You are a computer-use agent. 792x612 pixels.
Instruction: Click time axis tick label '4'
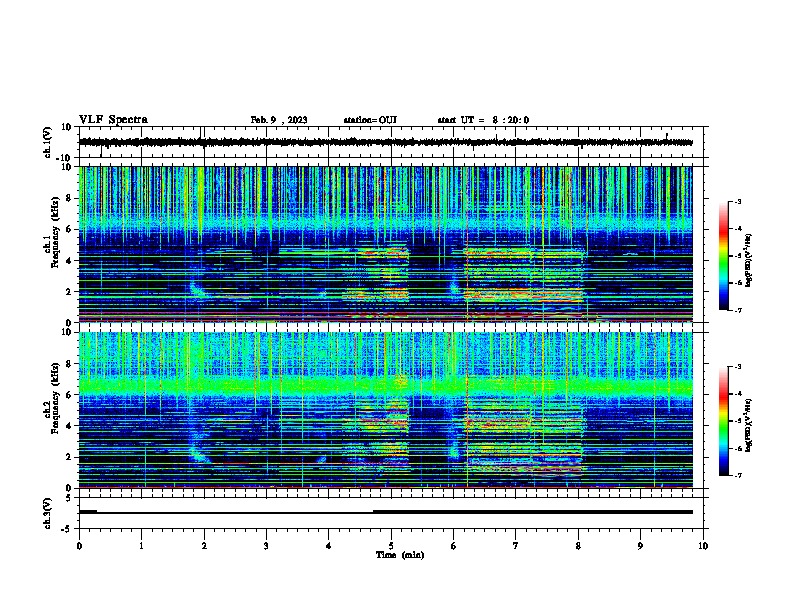[329, 546]
